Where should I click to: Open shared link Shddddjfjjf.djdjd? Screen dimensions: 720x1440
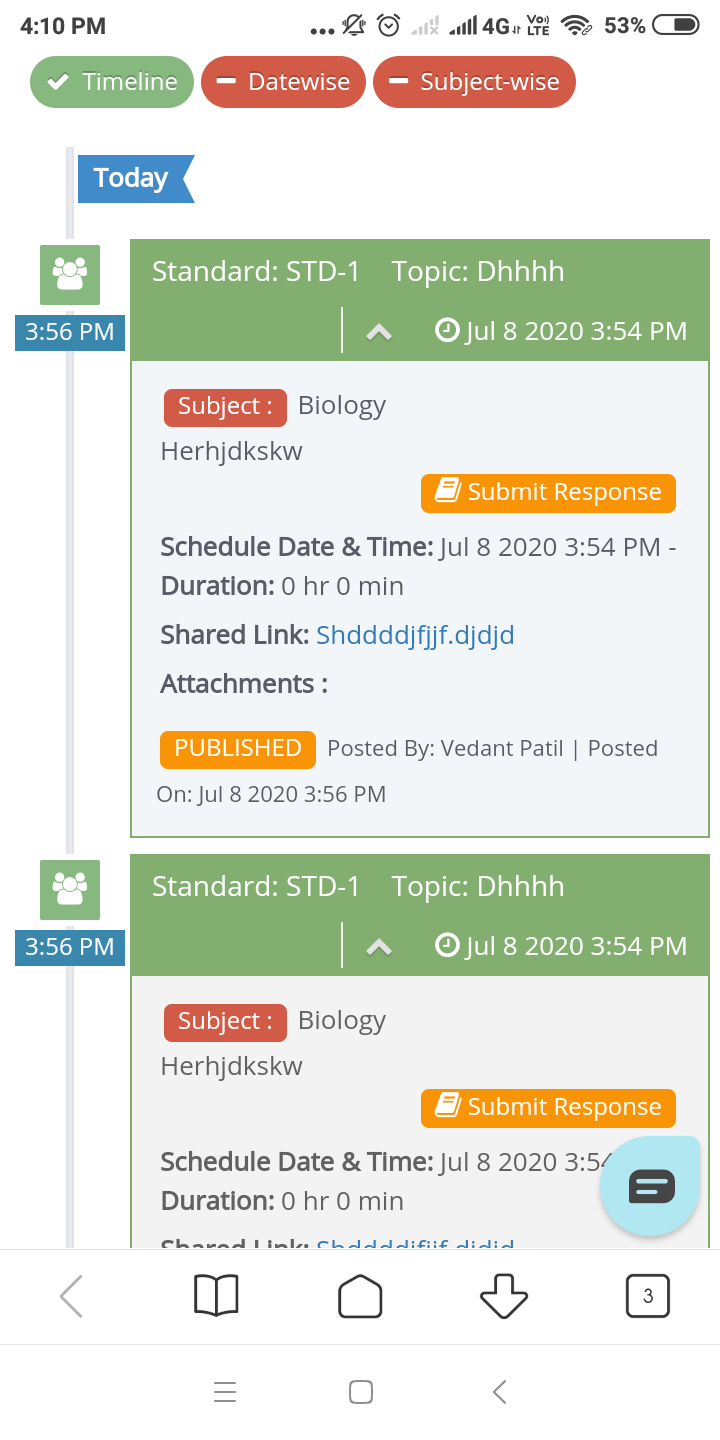[x=415, y=635]
